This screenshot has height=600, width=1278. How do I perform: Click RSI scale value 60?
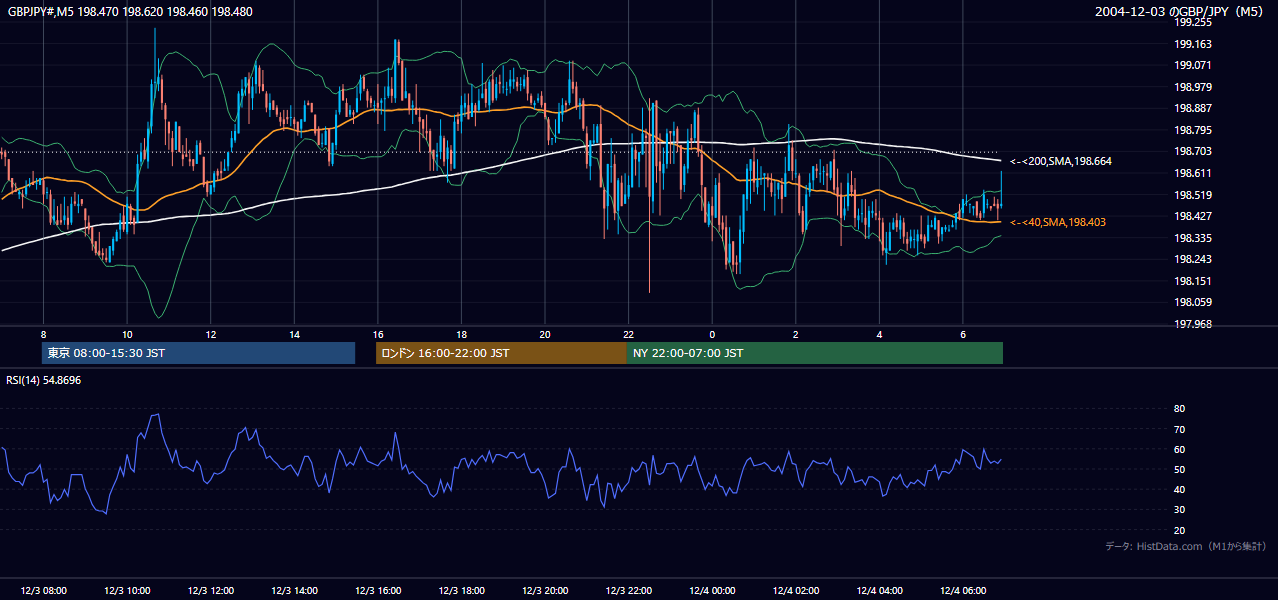pos(1179,449)
